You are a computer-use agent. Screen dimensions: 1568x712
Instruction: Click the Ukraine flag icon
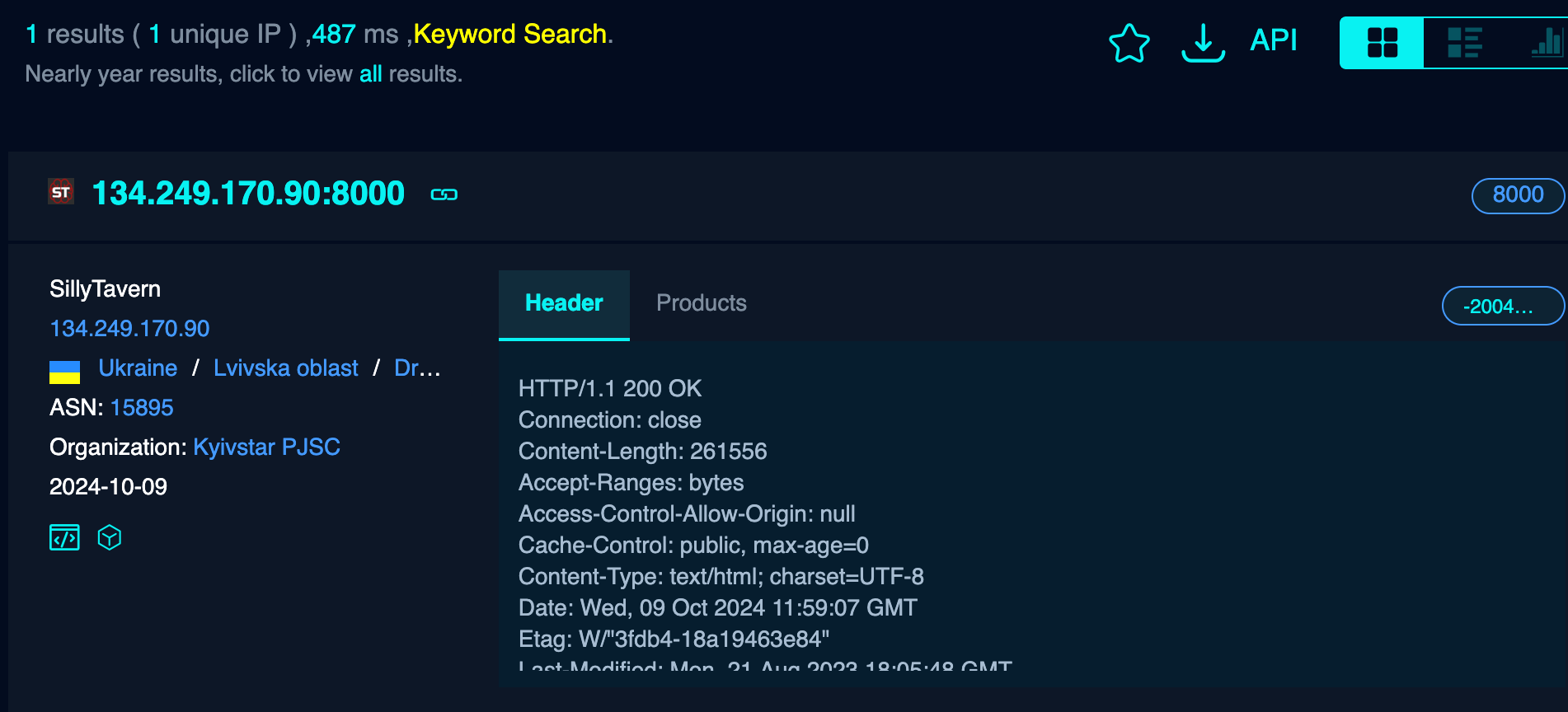click(64, 372)
